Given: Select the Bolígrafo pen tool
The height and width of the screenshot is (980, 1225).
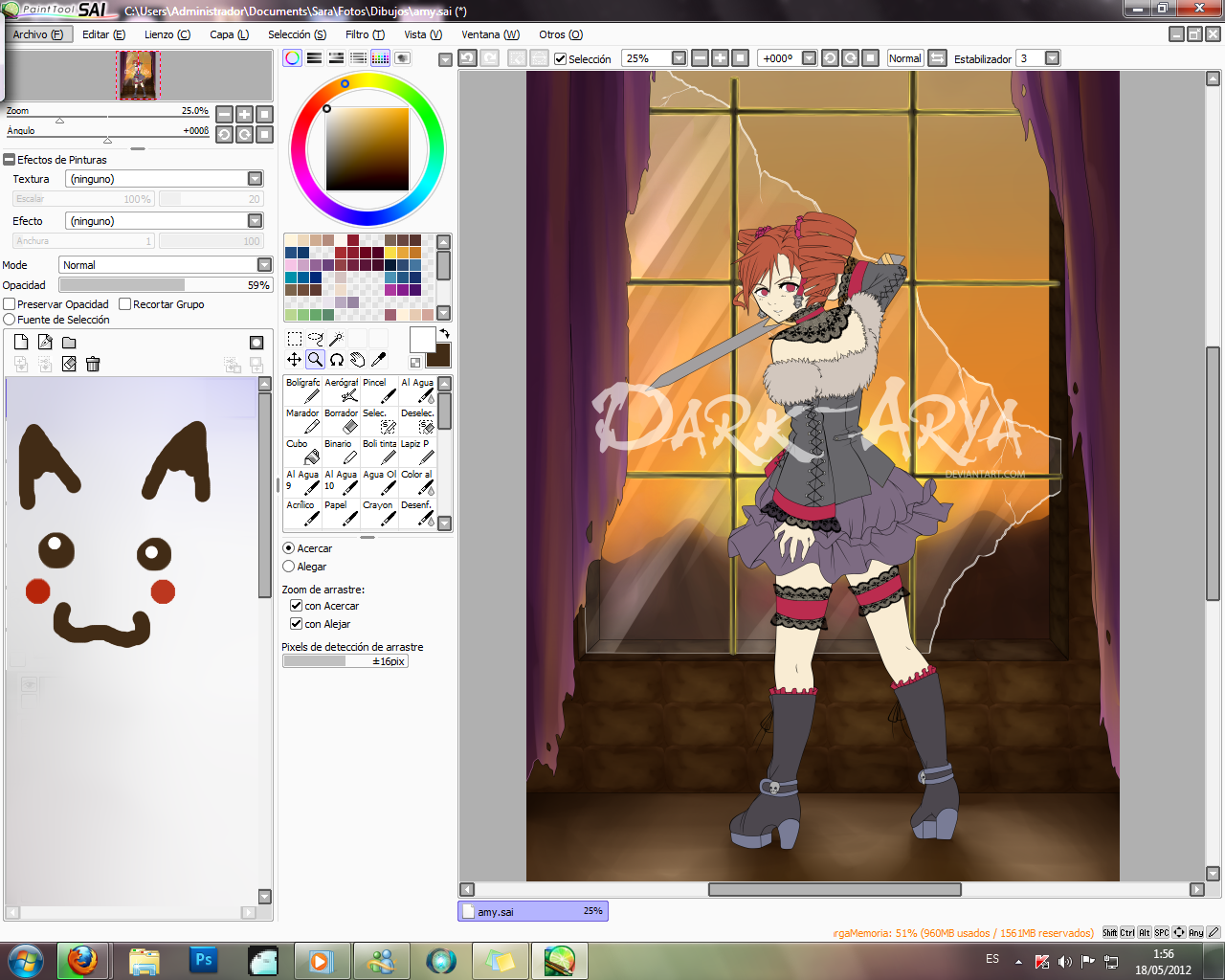Looking at the screenshot, I should [x=302, y=390].
